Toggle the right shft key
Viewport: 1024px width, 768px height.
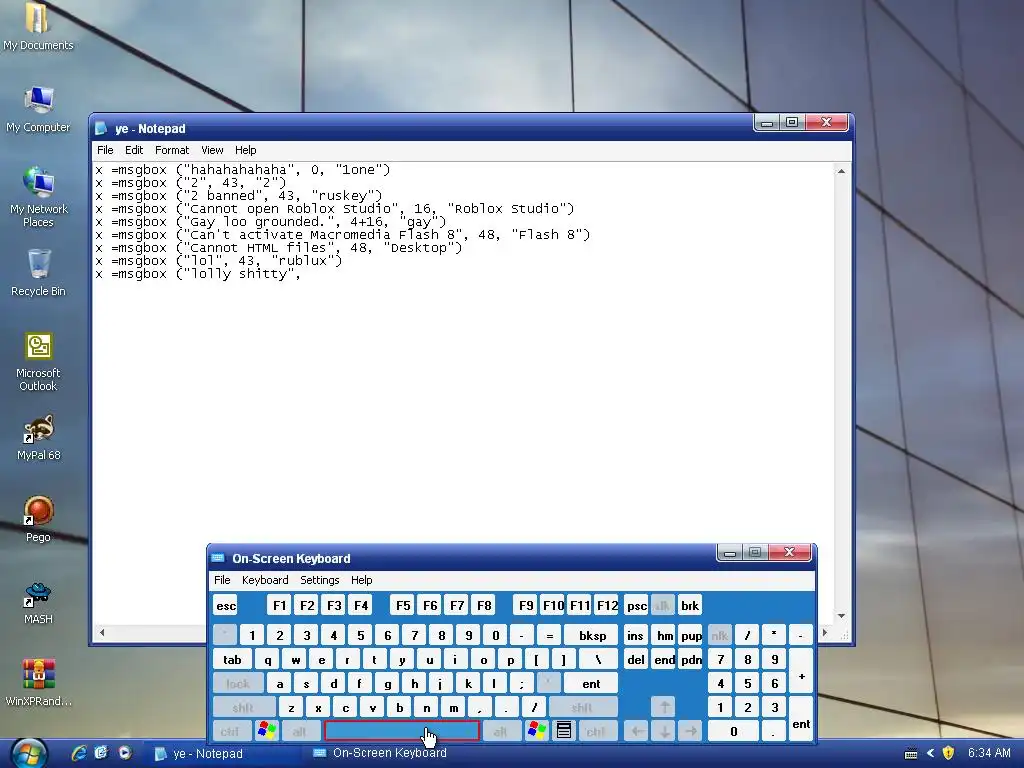coord(583,707)
